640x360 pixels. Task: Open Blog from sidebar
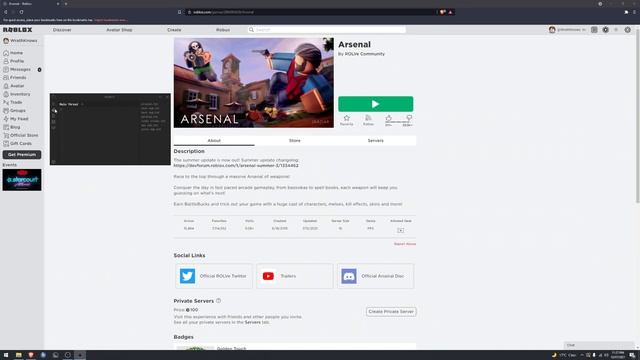click(x=11, y=127)
